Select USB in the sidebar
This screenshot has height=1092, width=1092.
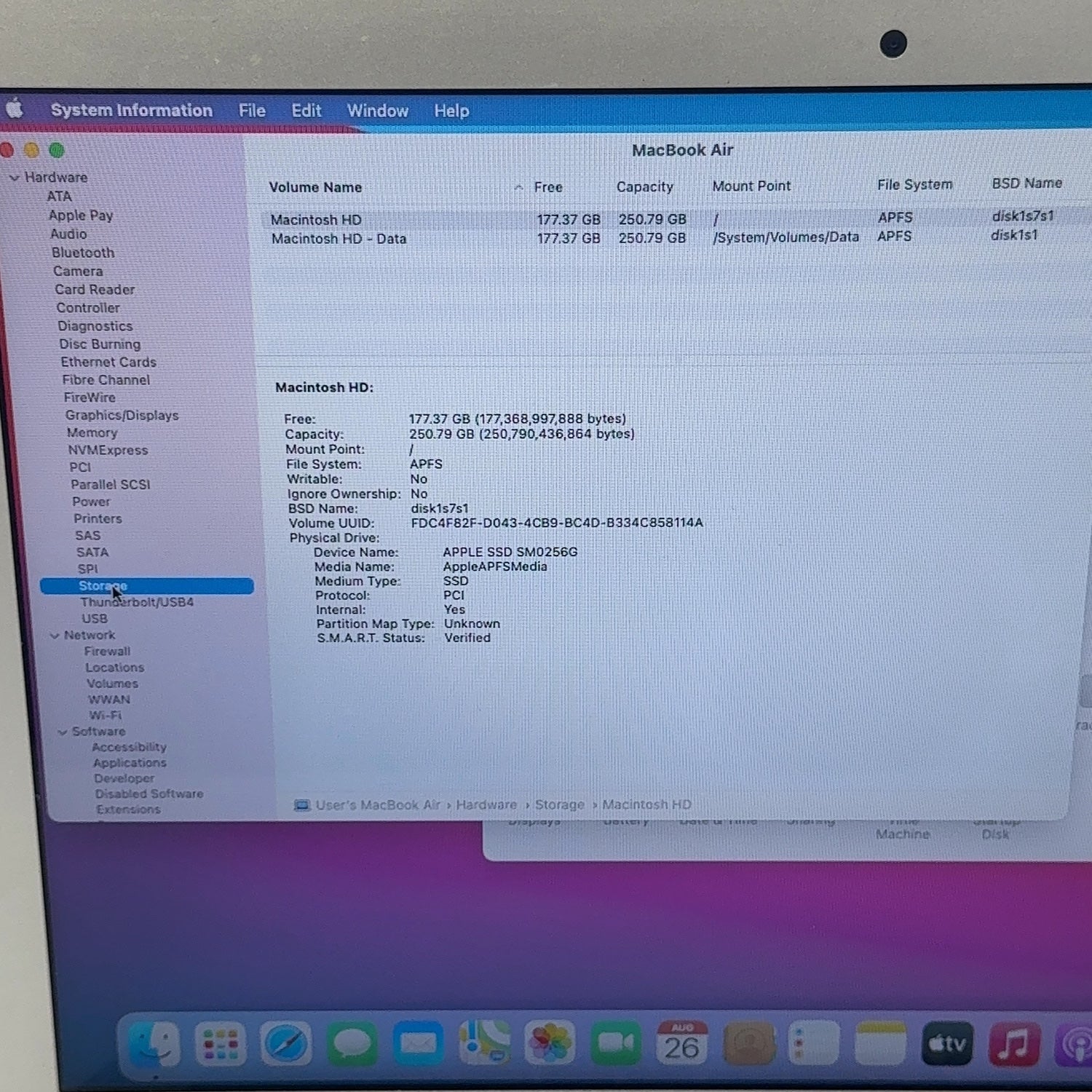tap(95, 619)
